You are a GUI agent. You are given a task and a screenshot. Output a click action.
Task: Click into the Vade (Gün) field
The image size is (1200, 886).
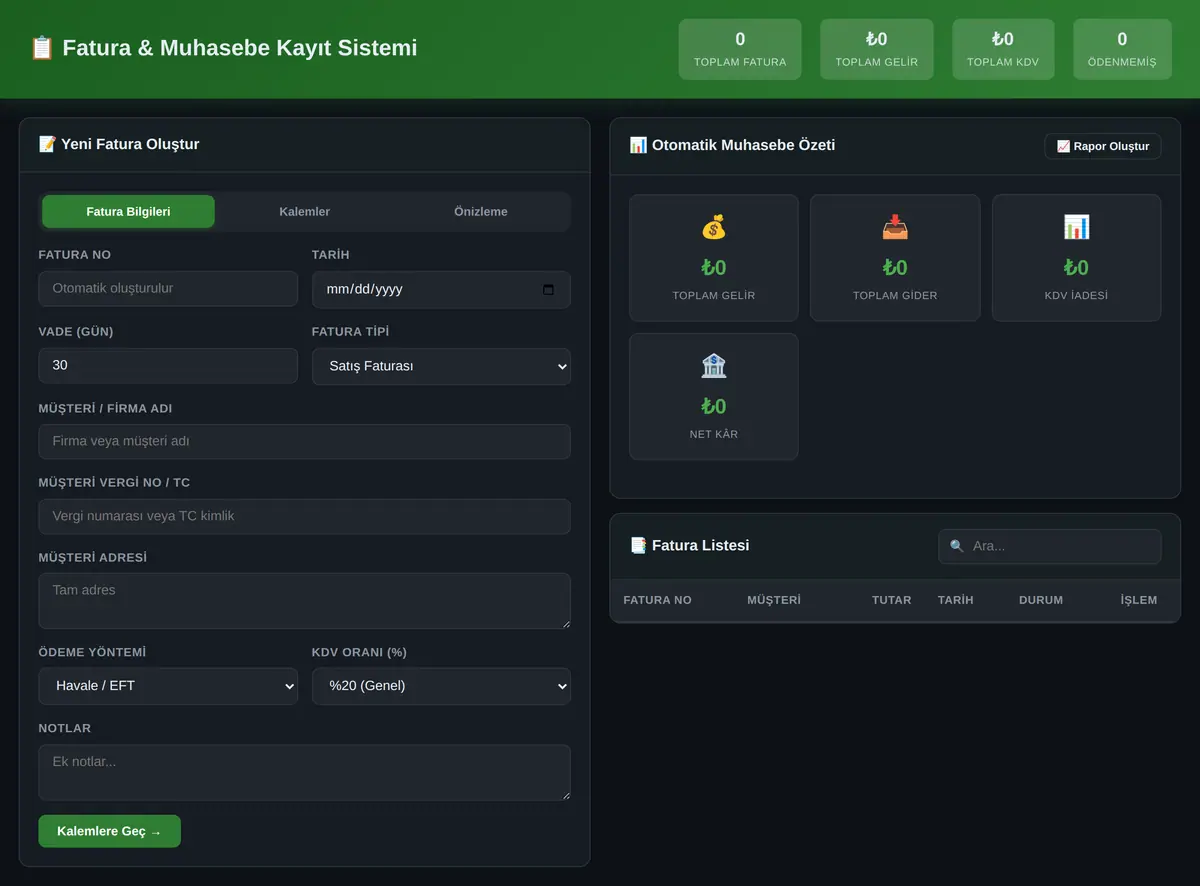168,366
